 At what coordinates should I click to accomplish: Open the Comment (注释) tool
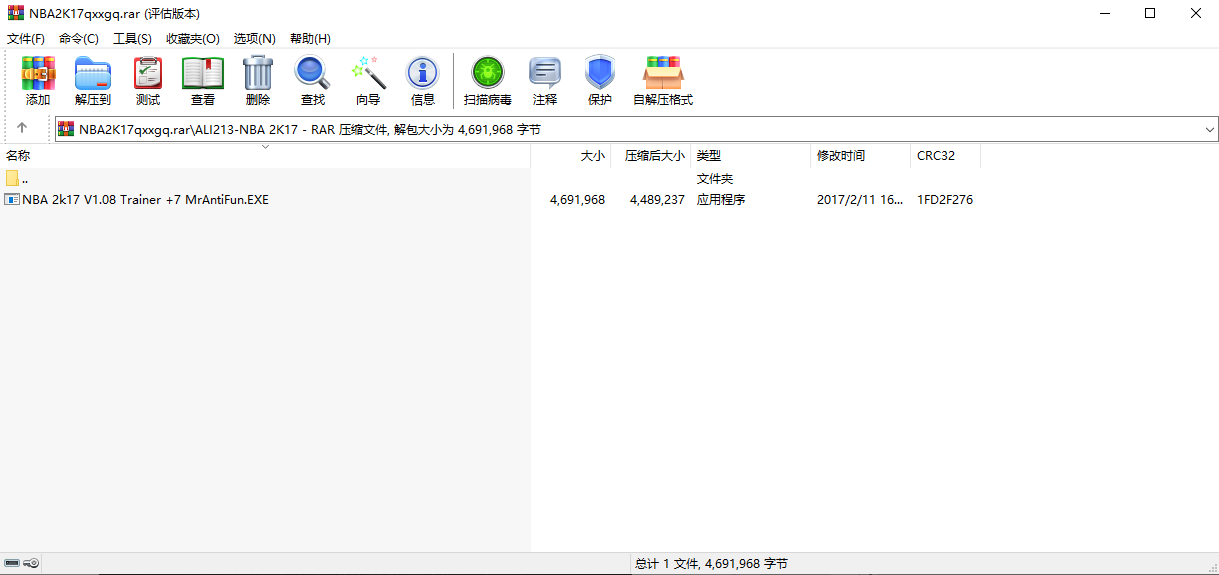(545, 81)
